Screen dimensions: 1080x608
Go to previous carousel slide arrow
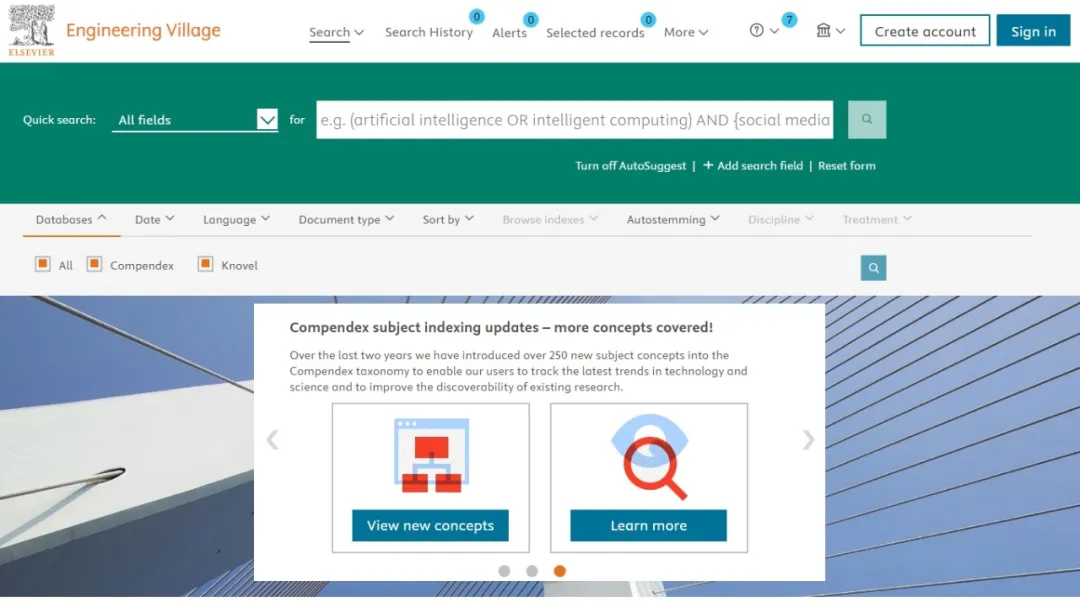(273, 439)
